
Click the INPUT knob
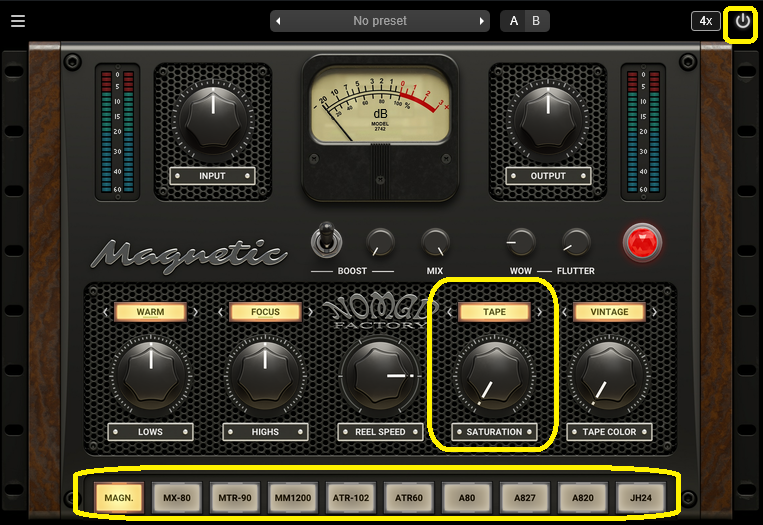(213, 120)
